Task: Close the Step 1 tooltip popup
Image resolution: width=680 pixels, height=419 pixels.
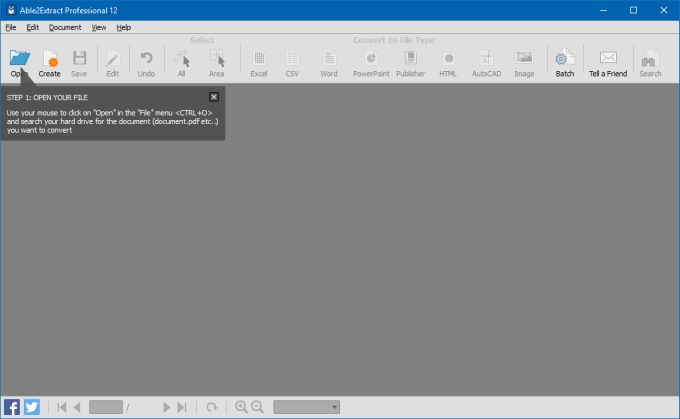Action: (214, 97)
